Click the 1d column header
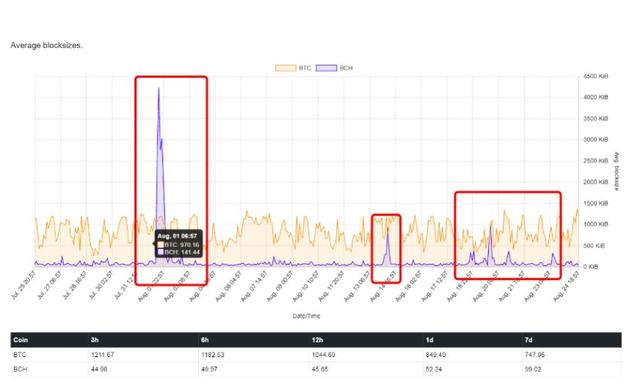Viewport: 640px width, 388px height. coord(429,340)
